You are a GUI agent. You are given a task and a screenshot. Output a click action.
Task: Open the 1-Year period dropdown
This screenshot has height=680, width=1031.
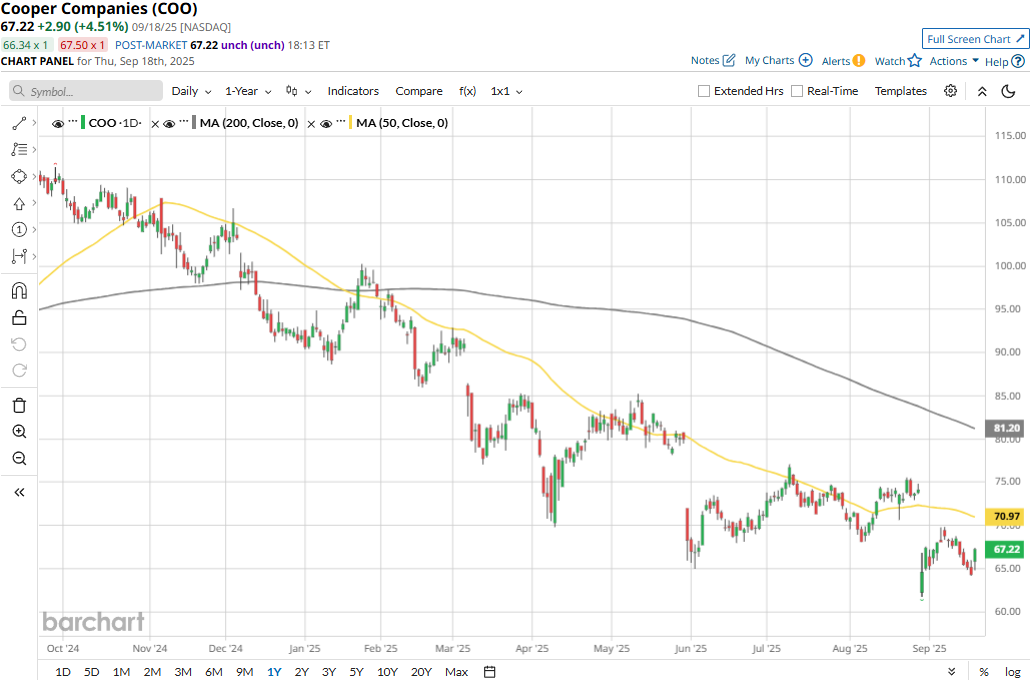pyautogui.click(x=248, y=91)
